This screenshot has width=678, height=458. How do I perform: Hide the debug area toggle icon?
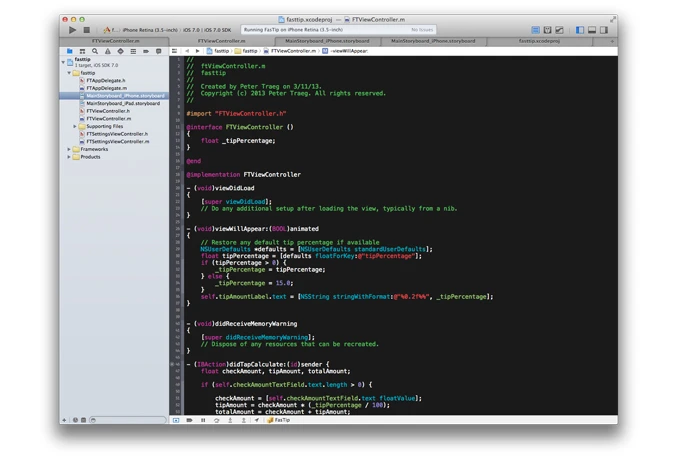coord(176,420)
